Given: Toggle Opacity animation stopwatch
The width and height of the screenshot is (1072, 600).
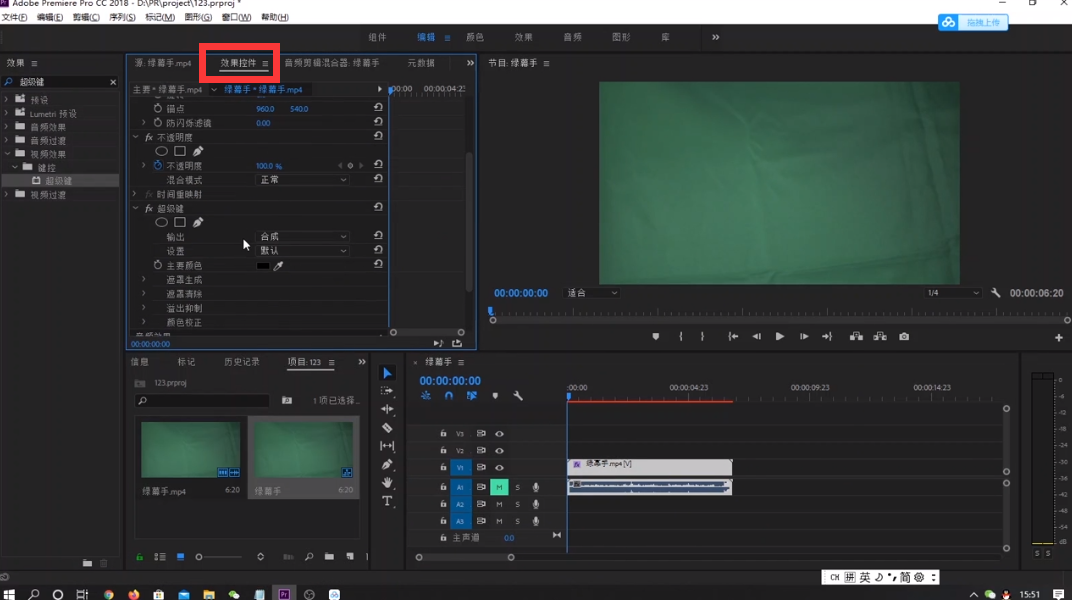Looking at the screenshot, I should pos(158,165).
